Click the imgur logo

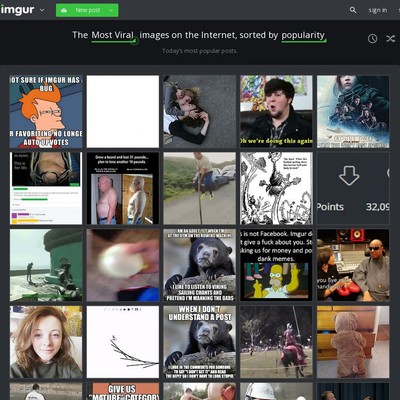coord(17,10)
